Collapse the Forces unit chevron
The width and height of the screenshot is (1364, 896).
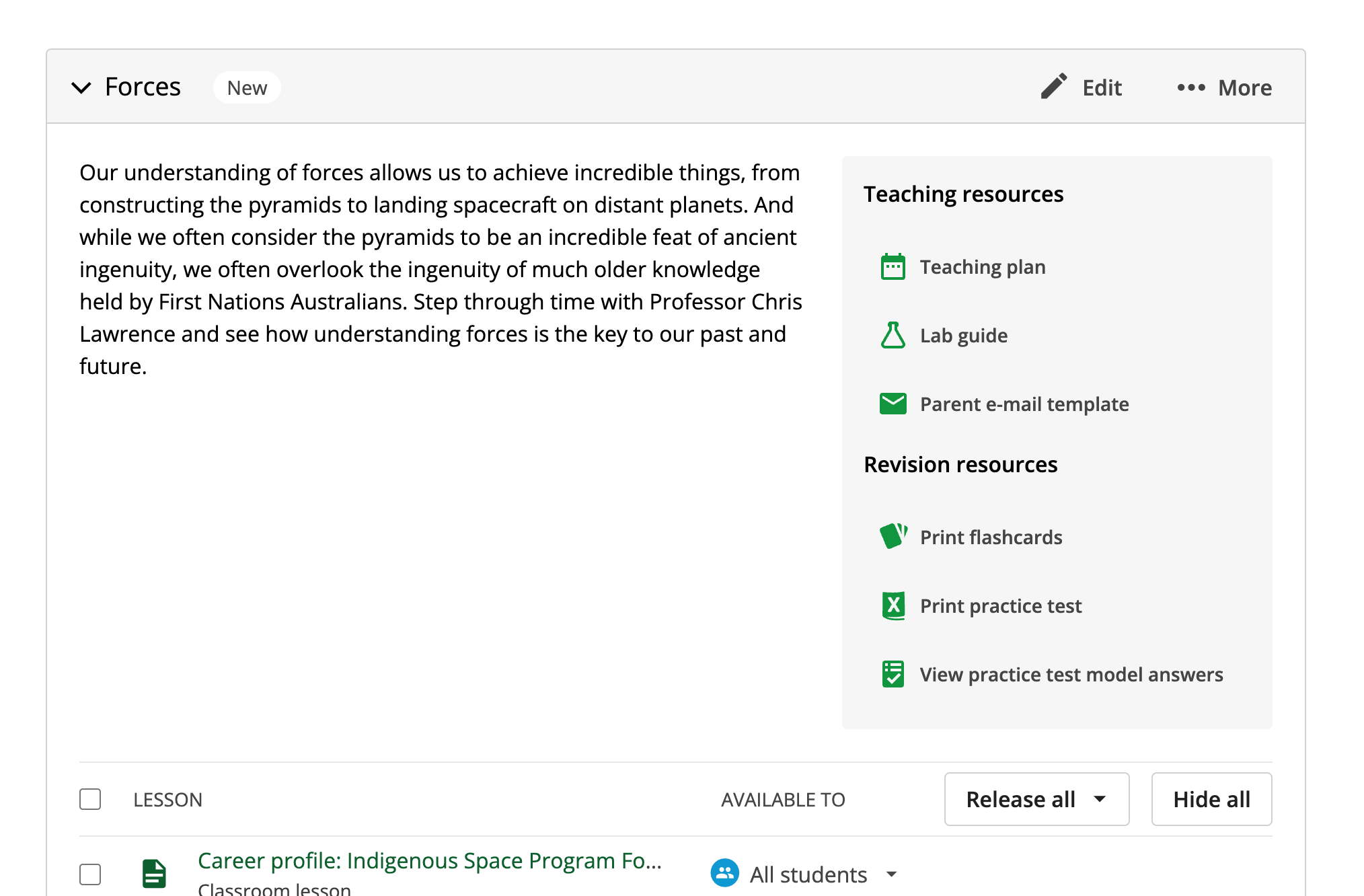[x=81, y=87]
